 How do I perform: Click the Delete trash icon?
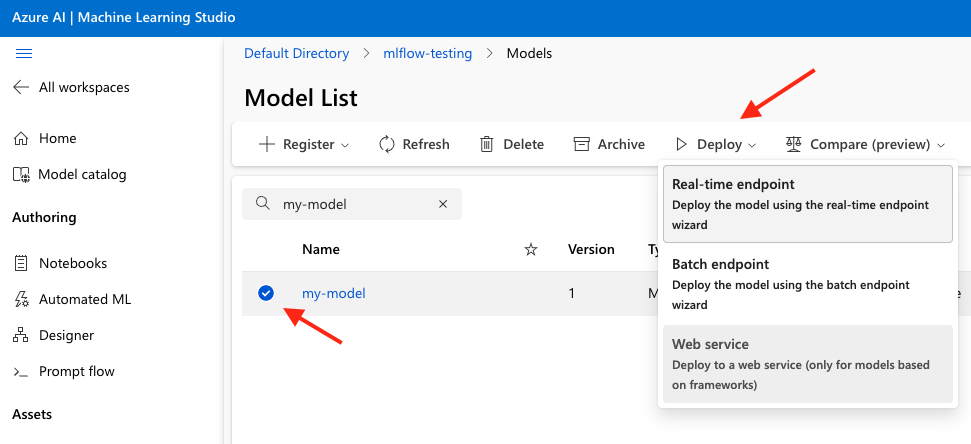487,144
